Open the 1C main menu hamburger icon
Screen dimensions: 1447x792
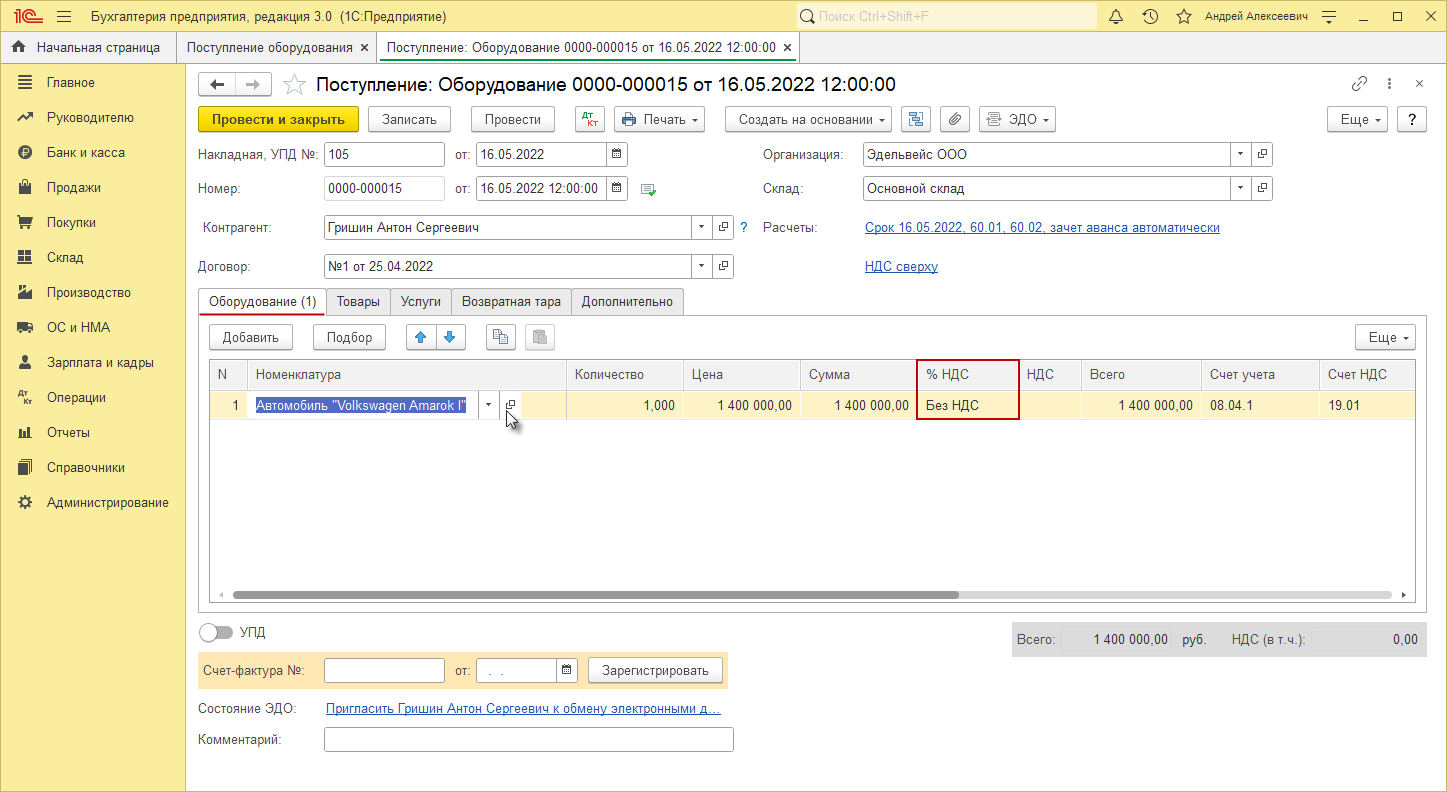[64, 17]
